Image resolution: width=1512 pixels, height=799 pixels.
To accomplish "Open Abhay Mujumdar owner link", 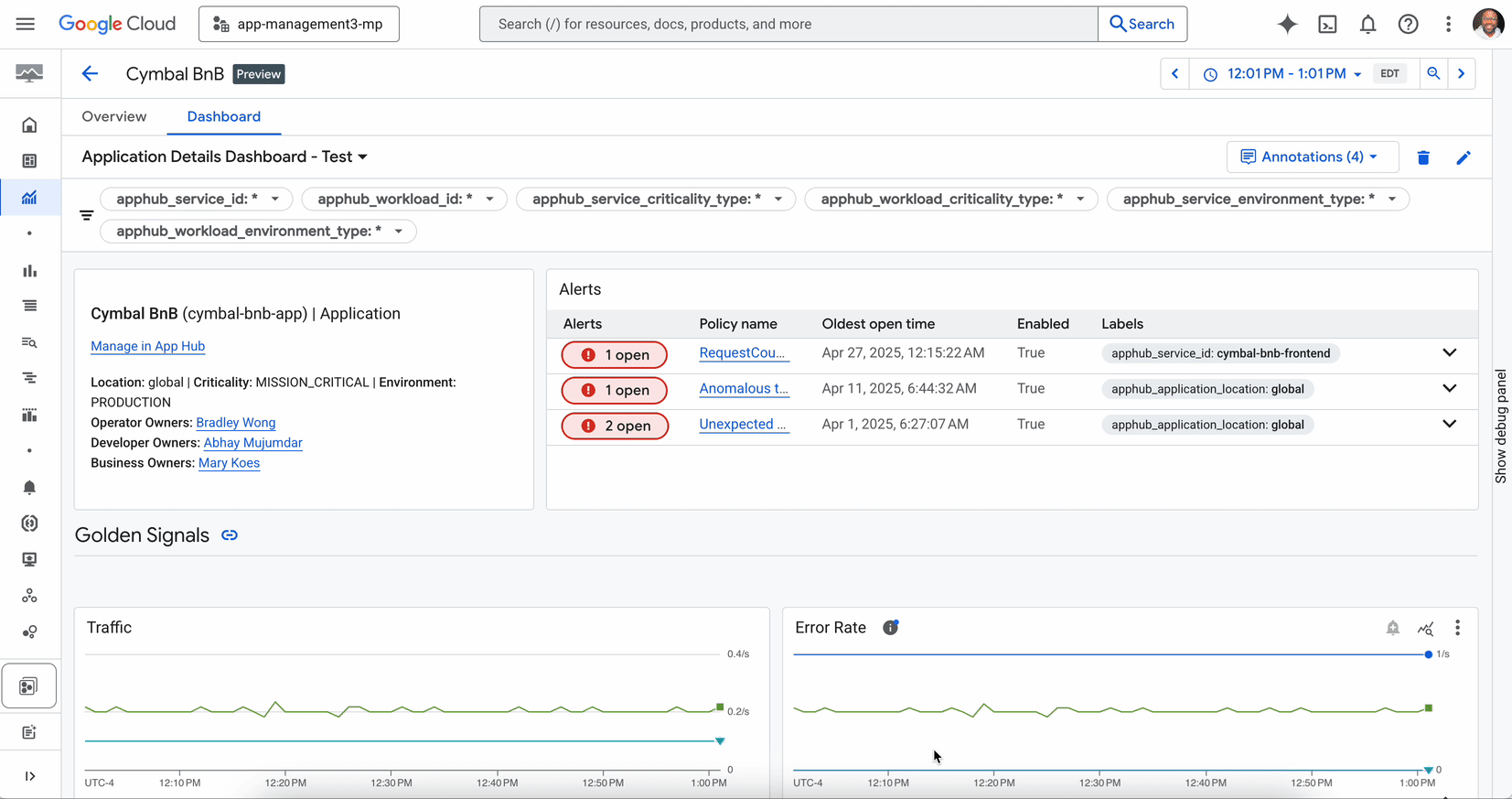I will point(252,443).
